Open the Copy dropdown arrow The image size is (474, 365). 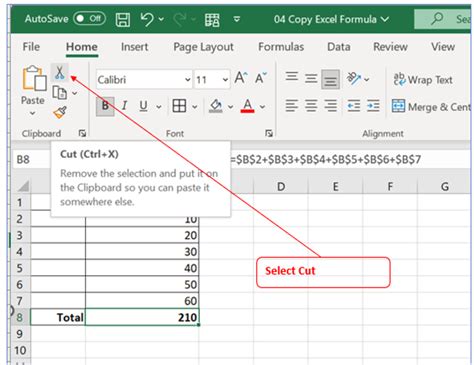pyautogui.click(x=75, y=93)
